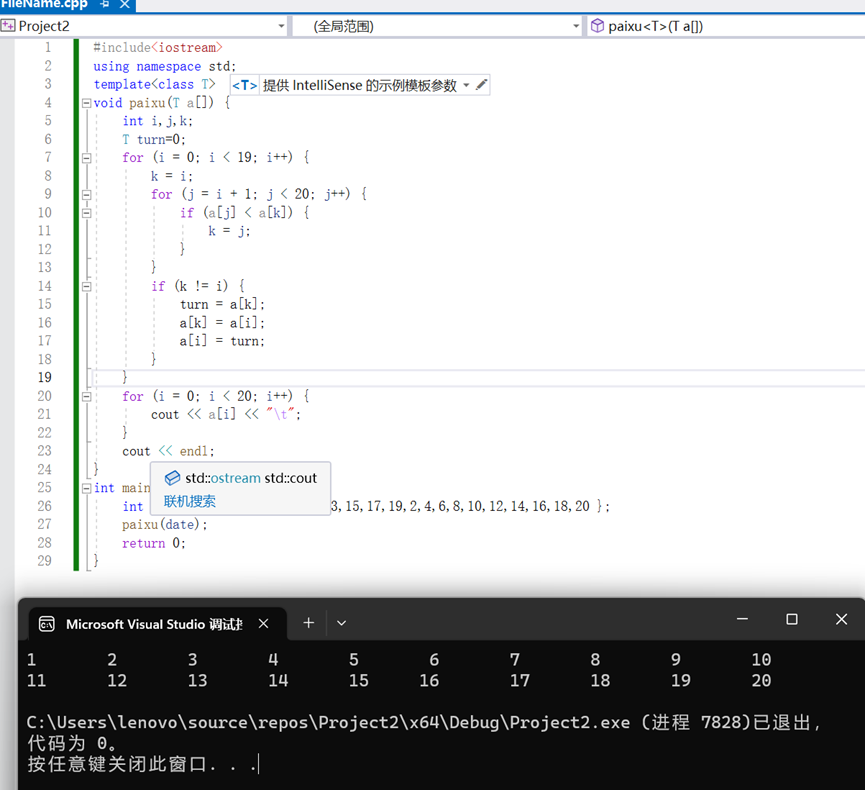Click the terminal icon in the debug console tab
865x790 pixels.
pos(46,623)
